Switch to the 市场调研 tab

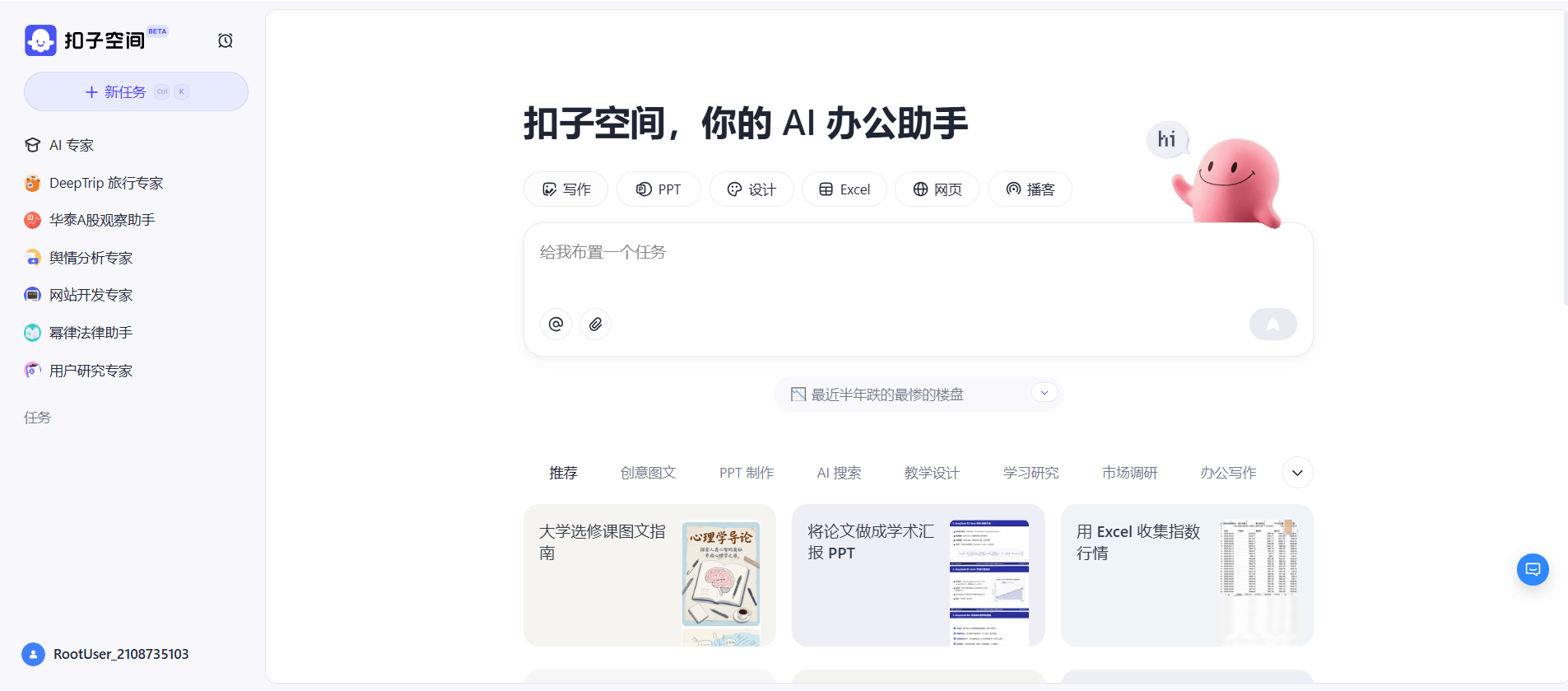pyautogui.click(x=1129, y=473)
